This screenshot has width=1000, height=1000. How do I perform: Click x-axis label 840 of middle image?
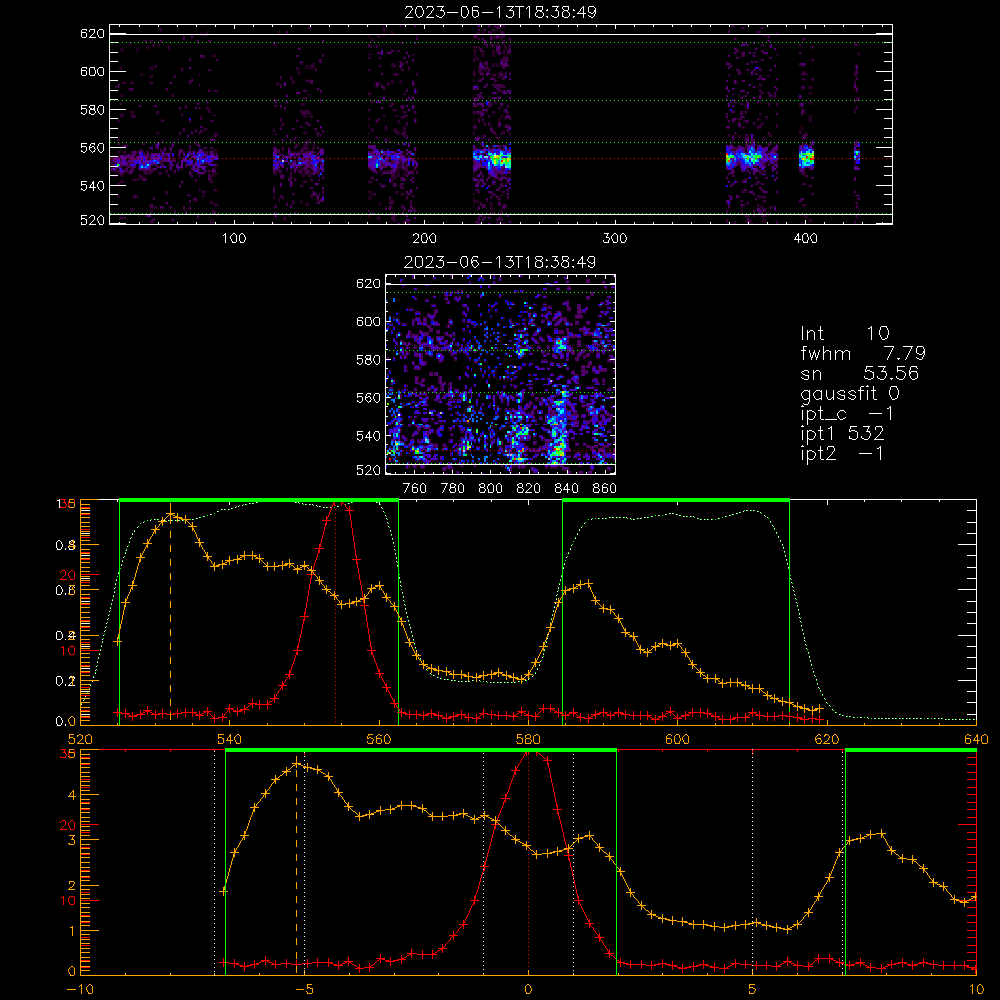pyautogui.click(x=566, y=489)
